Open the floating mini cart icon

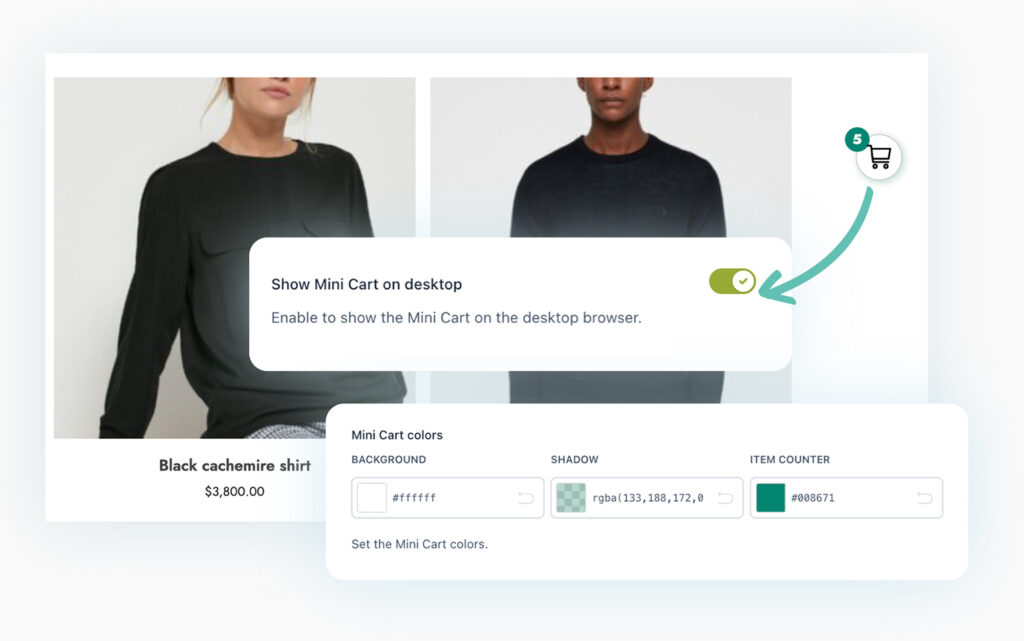tap(879, 157)
